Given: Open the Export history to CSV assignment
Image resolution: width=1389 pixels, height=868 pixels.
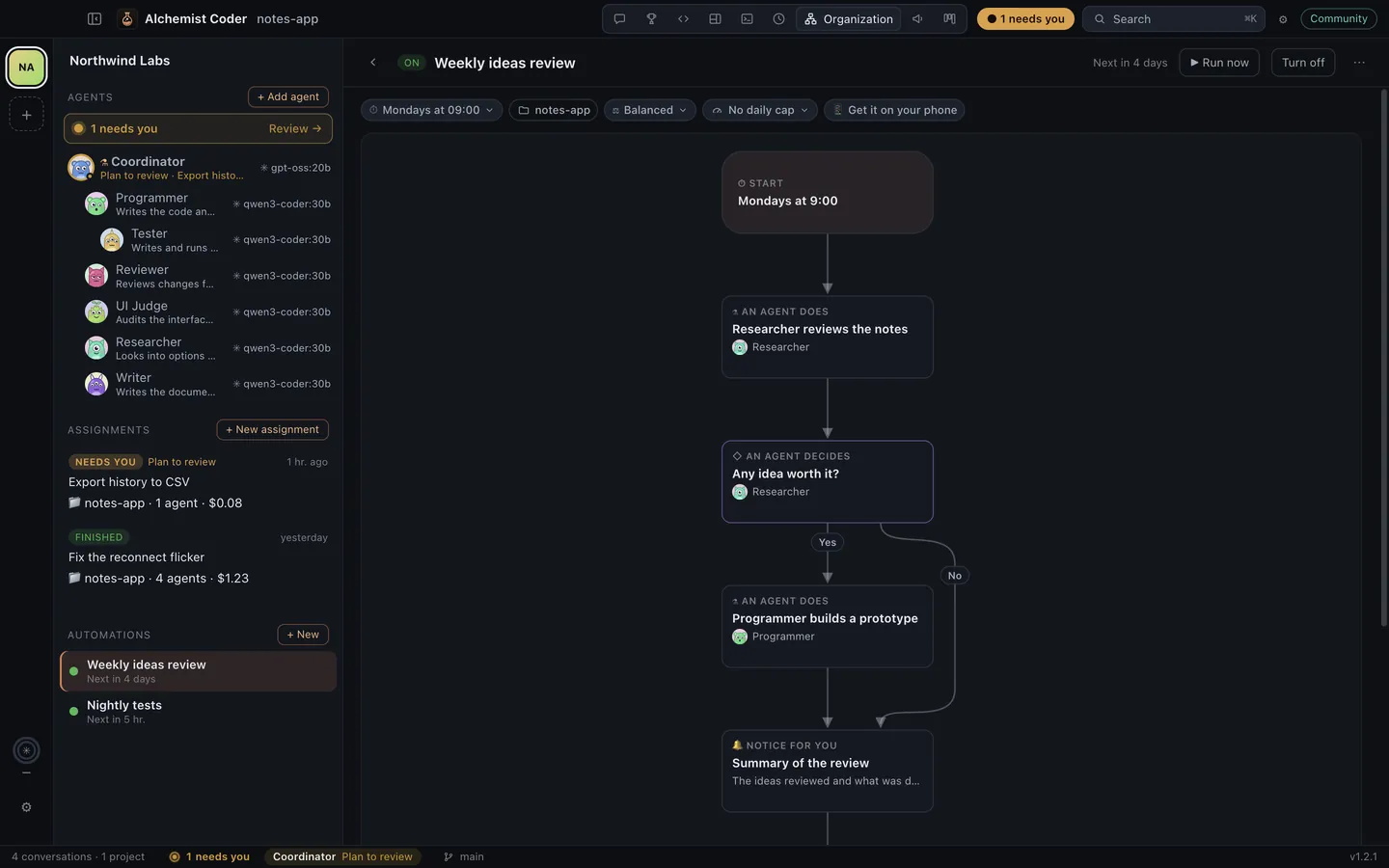Looking at the screenshot, I should click(x=198, y=482).
